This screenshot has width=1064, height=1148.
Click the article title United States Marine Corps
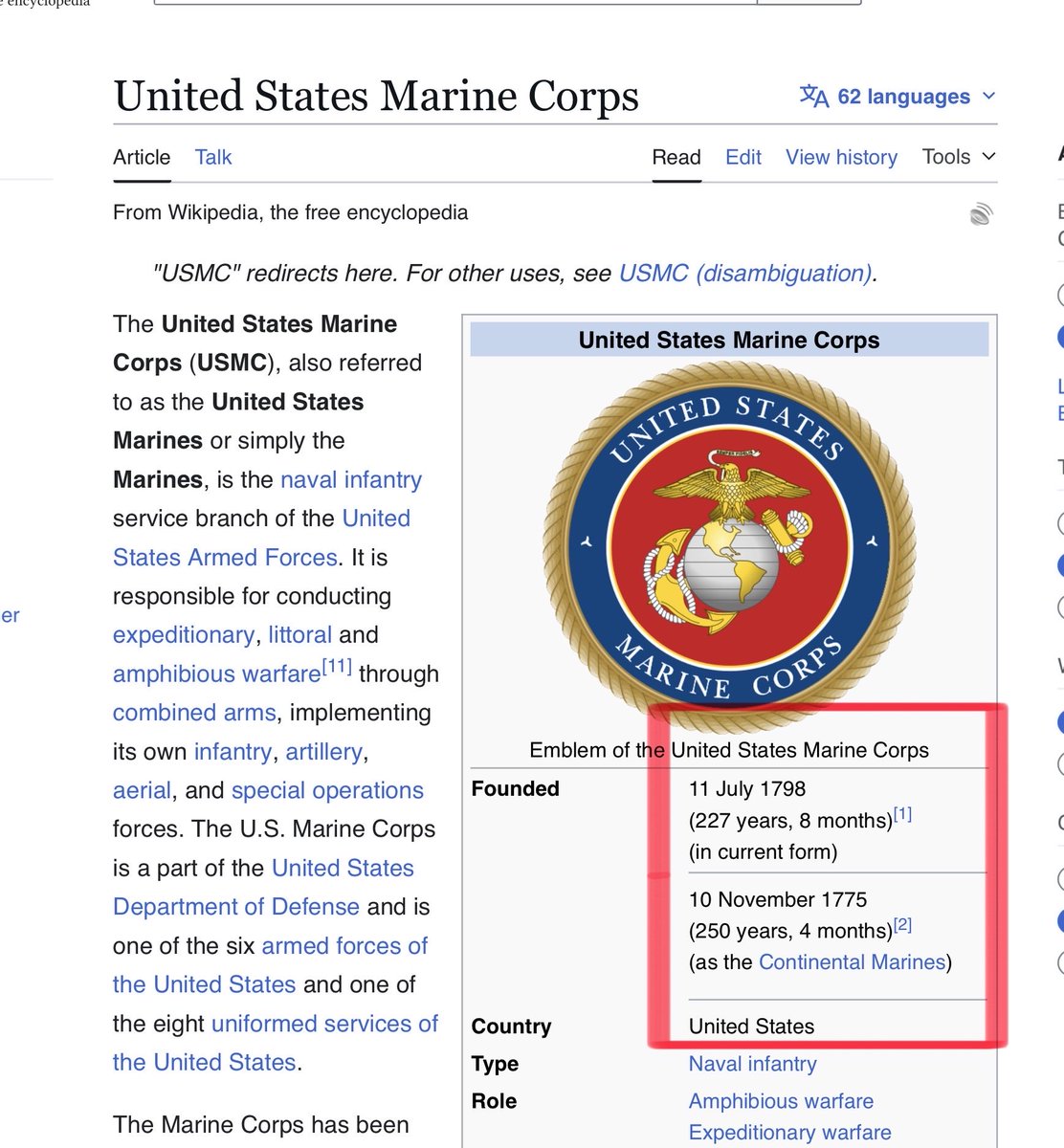pyautogui.click(x=376, y=97)
